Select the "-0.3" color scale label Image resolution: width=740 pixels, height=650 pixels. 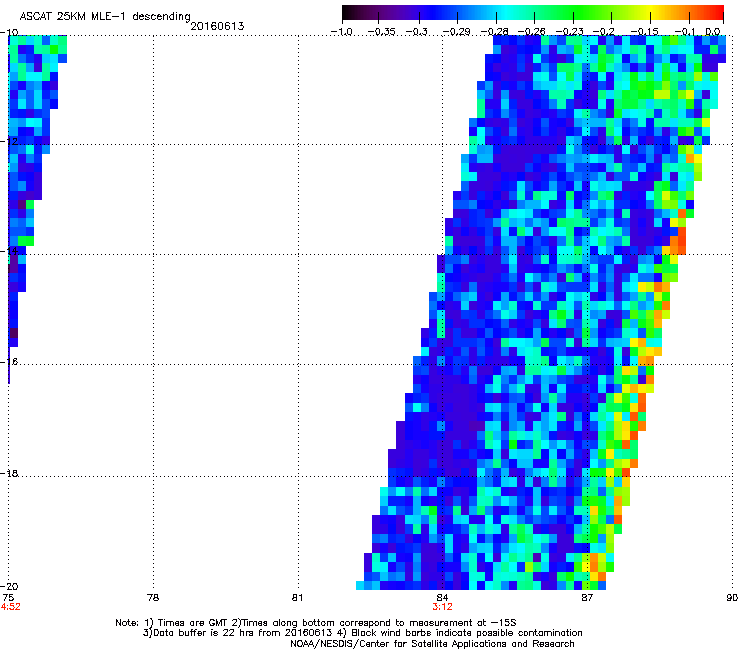[416, 32]
